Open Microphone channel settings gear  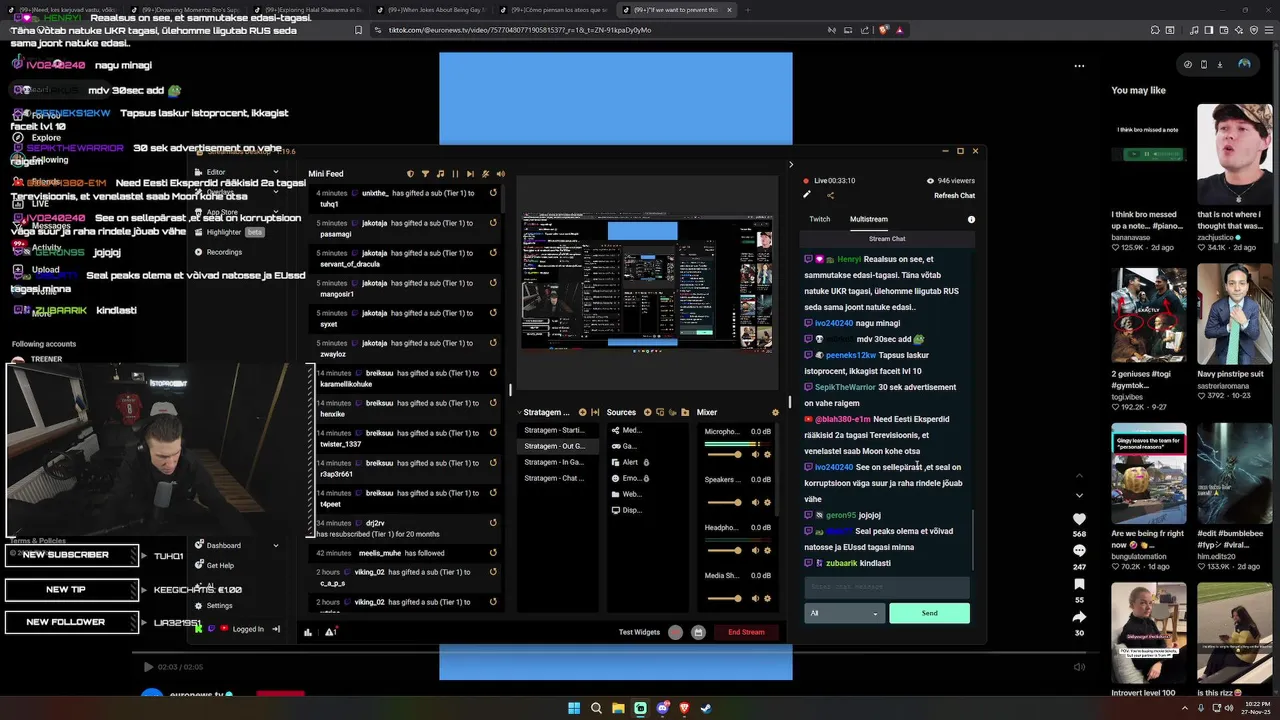click(x=767, y=455)
